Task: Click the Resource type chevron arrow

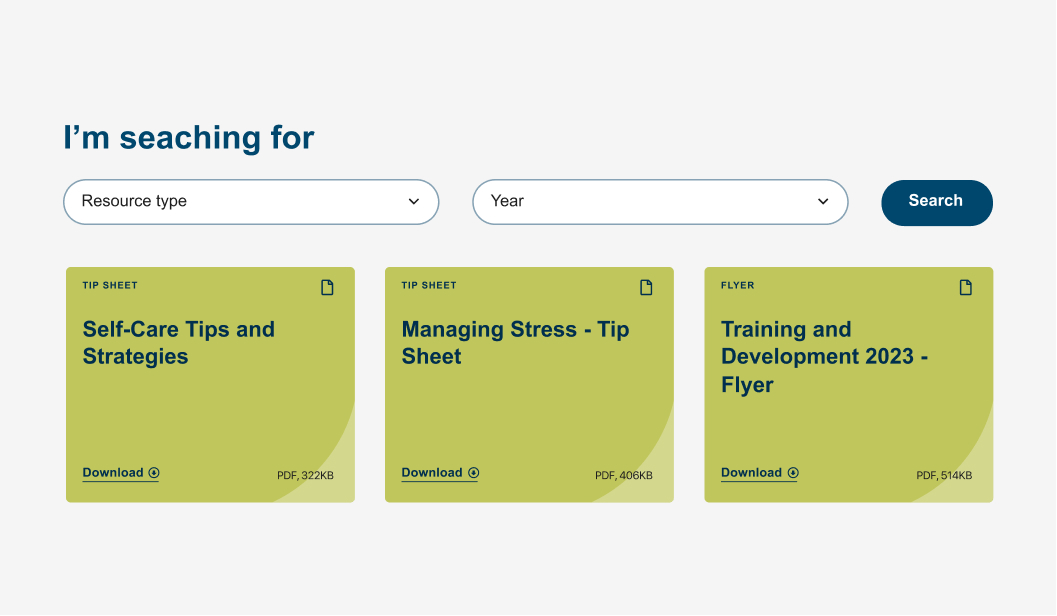Action: tap(414, 202)
